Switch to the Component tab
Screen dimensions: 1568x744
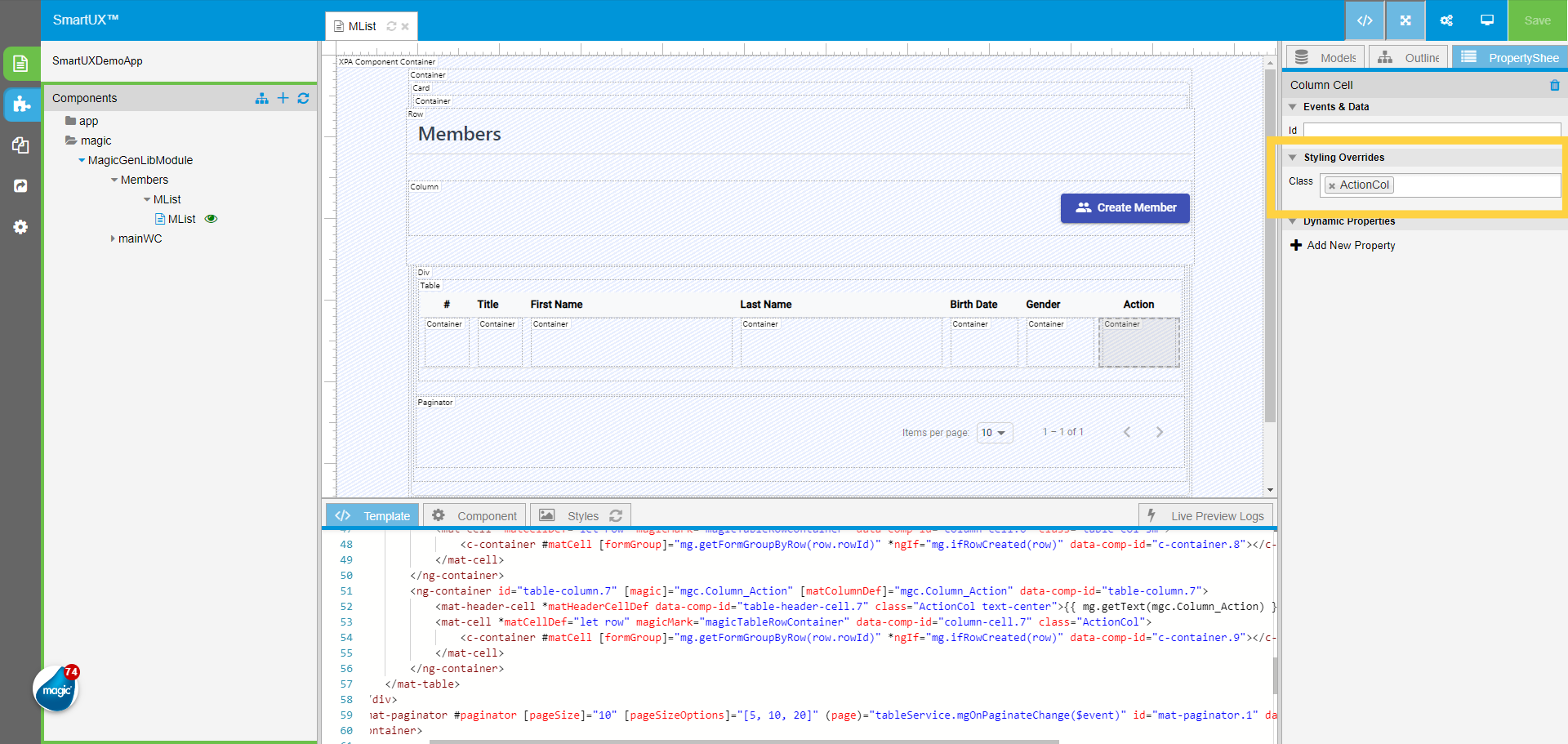point(475,516)
